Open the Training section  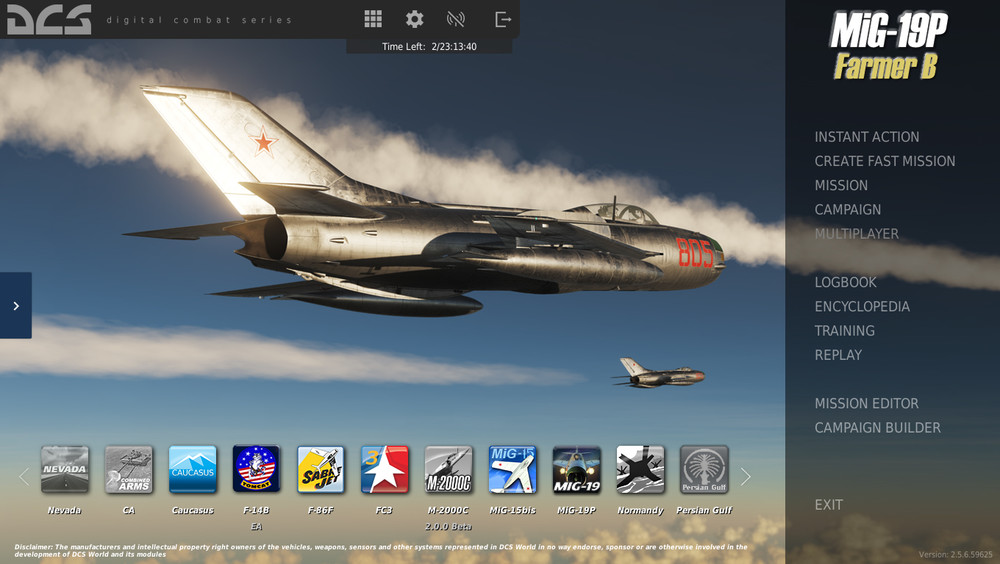844,330
